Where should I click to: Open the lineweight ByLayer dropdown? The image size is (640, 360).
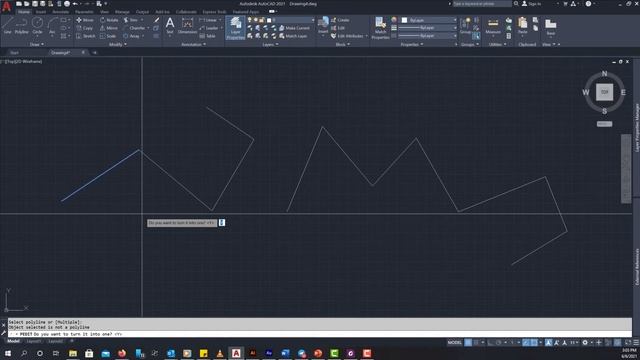point(427,28)
